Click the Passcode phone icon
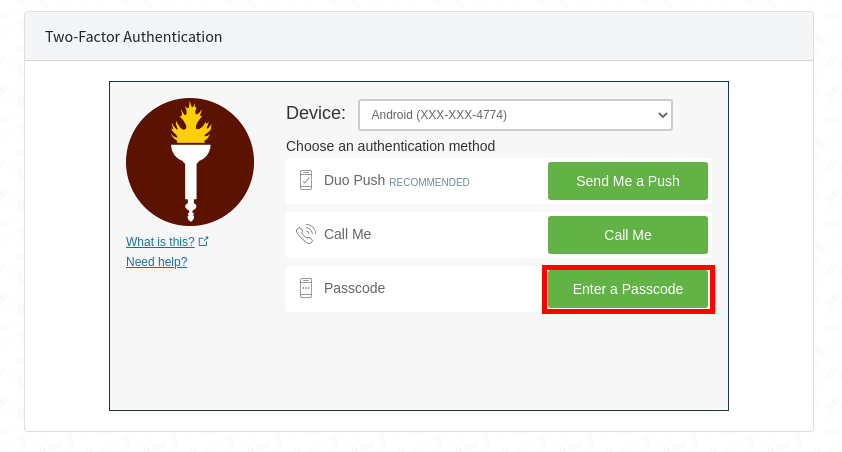 pyautogui.click(x=306, y=288)
